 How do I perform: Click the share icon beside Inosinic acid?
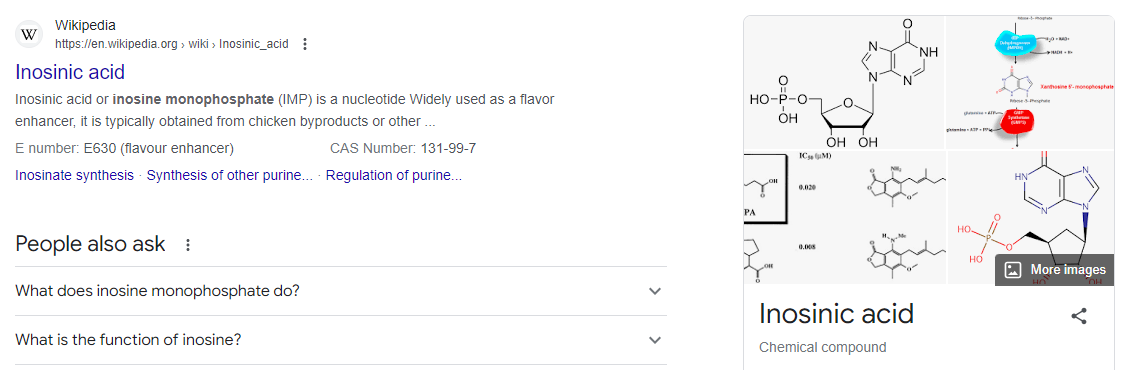click(x=1079, y=316)
